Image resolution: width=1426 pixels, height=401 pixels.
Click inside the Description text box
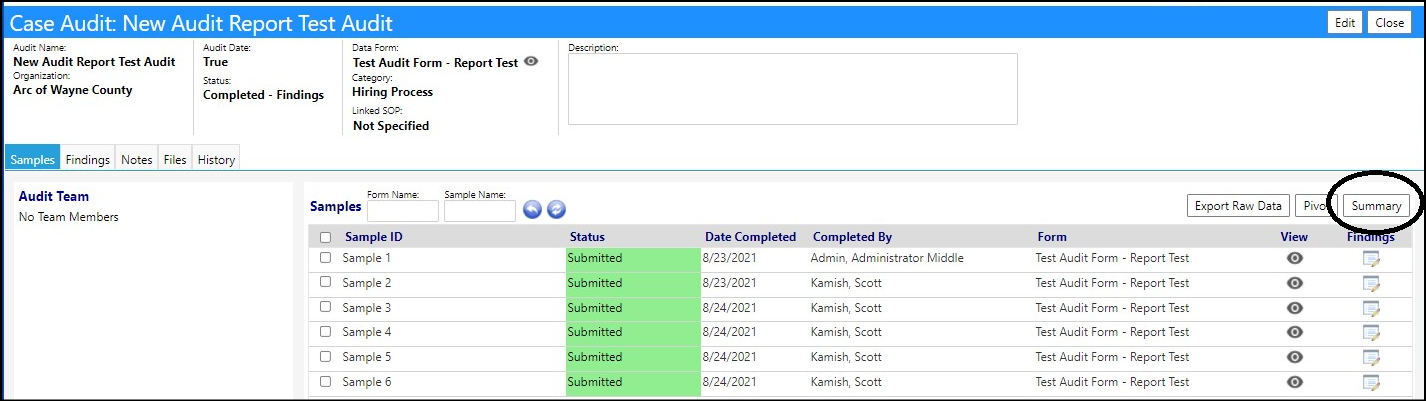pos(793,89)
